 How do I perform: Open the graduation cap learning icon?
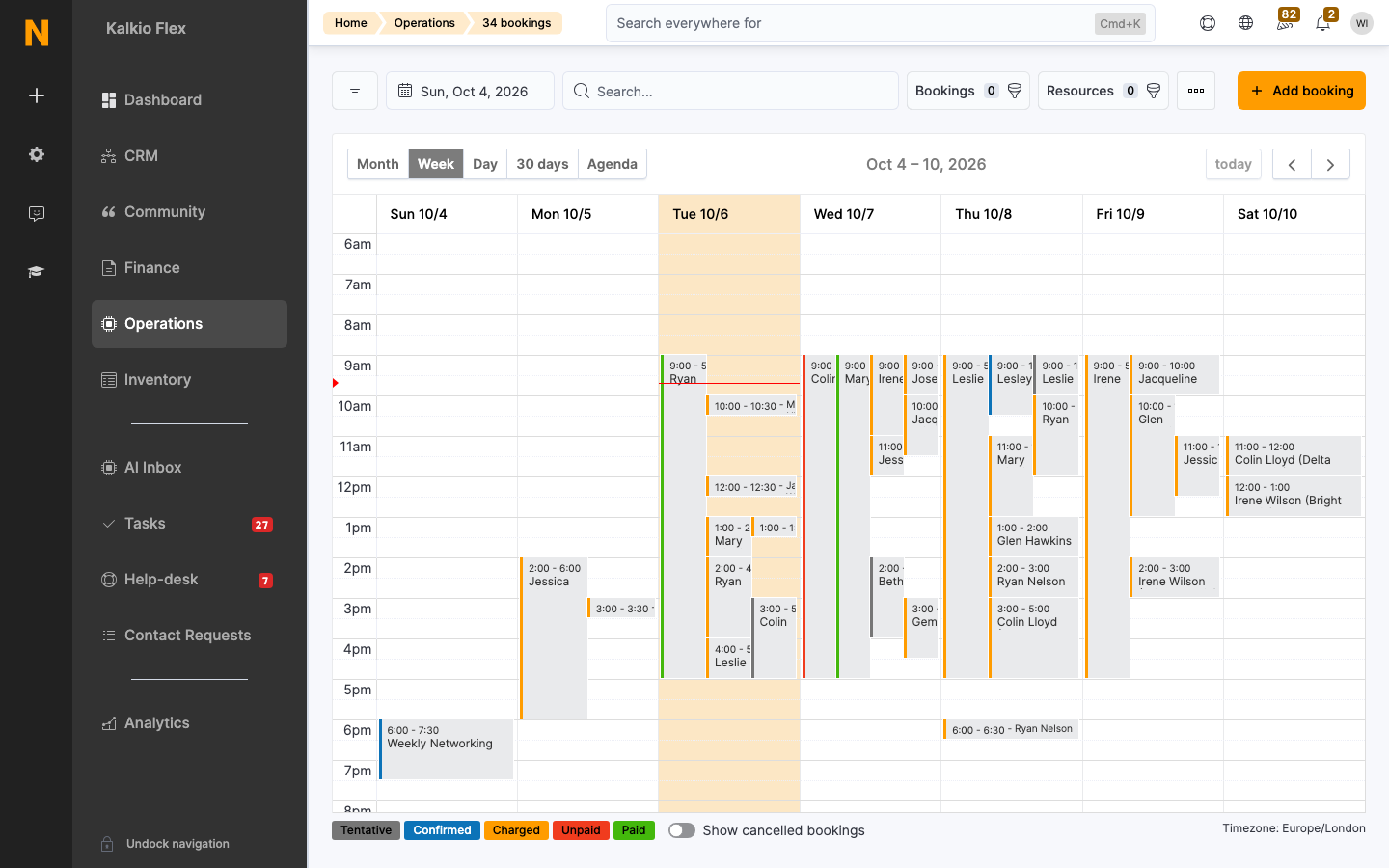click(x=37, y=272)
